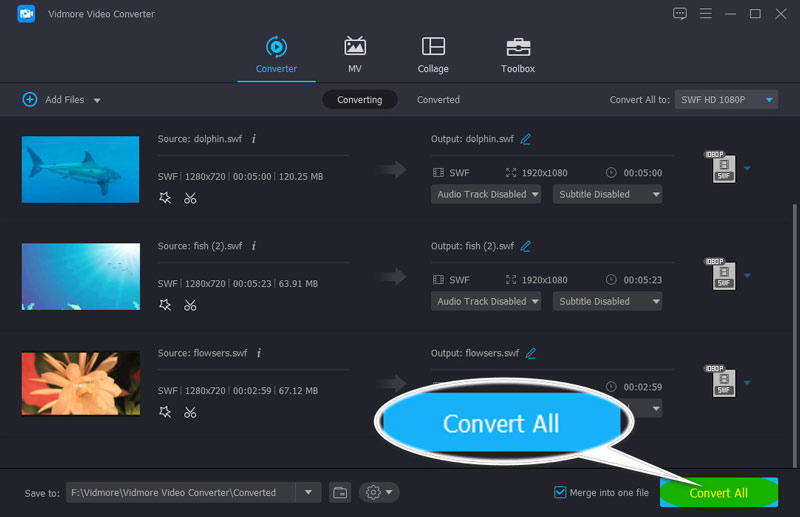The image size is (800, 517).
Task: Open the MV tab
Action: coord(355,55)
